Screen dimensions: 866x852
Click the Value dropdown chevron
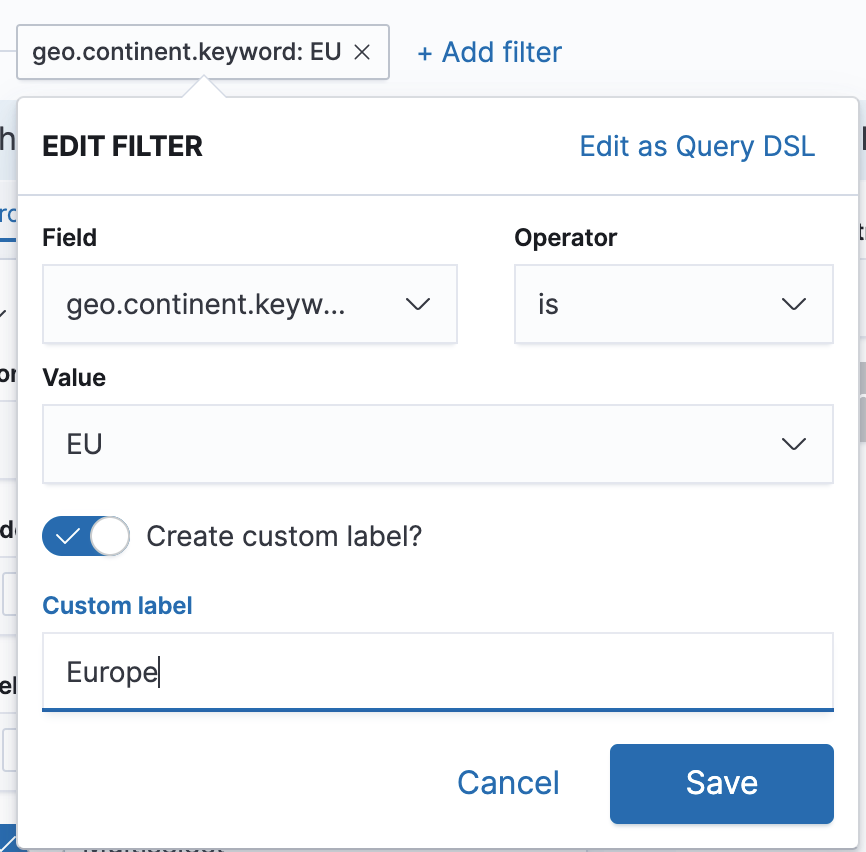(795, 444)
